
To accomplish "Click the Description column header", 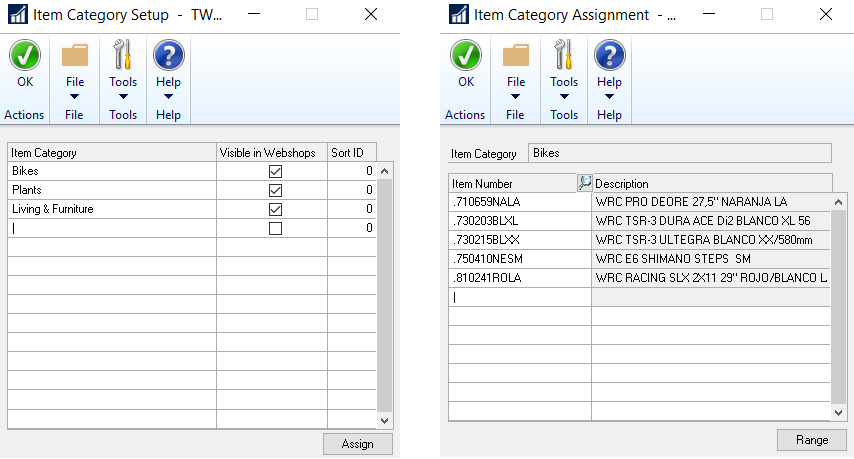I will pos(712,183).
